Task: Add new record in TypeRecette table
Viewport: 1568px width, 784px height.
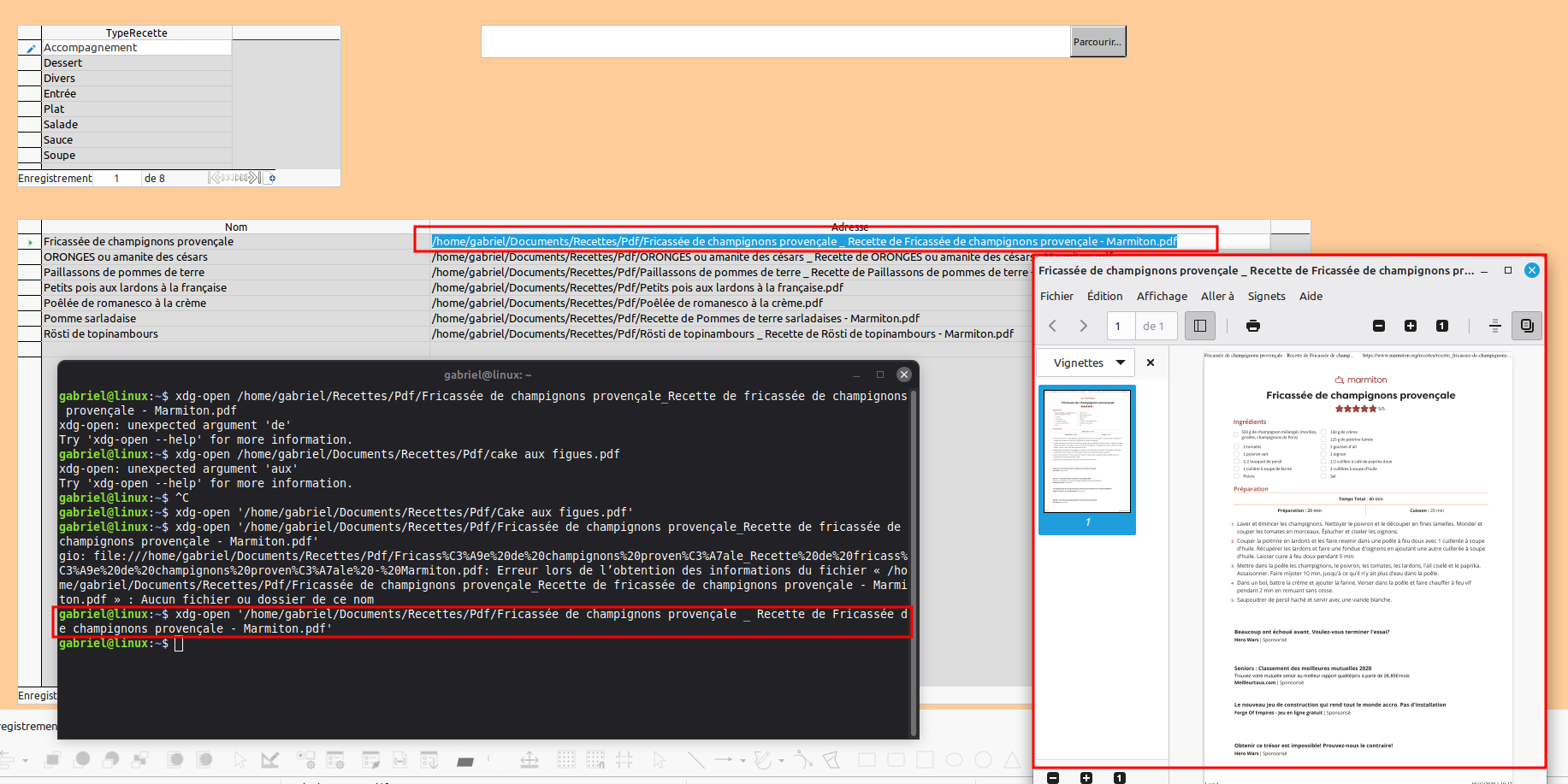Action: click(272, 178)
